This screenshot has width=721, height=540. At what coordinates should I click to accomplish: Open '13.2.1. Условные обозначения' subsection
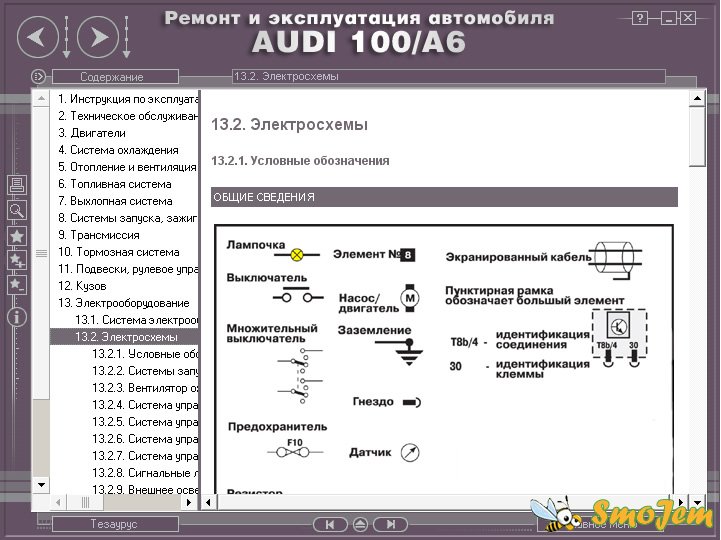tap(145, 354)
